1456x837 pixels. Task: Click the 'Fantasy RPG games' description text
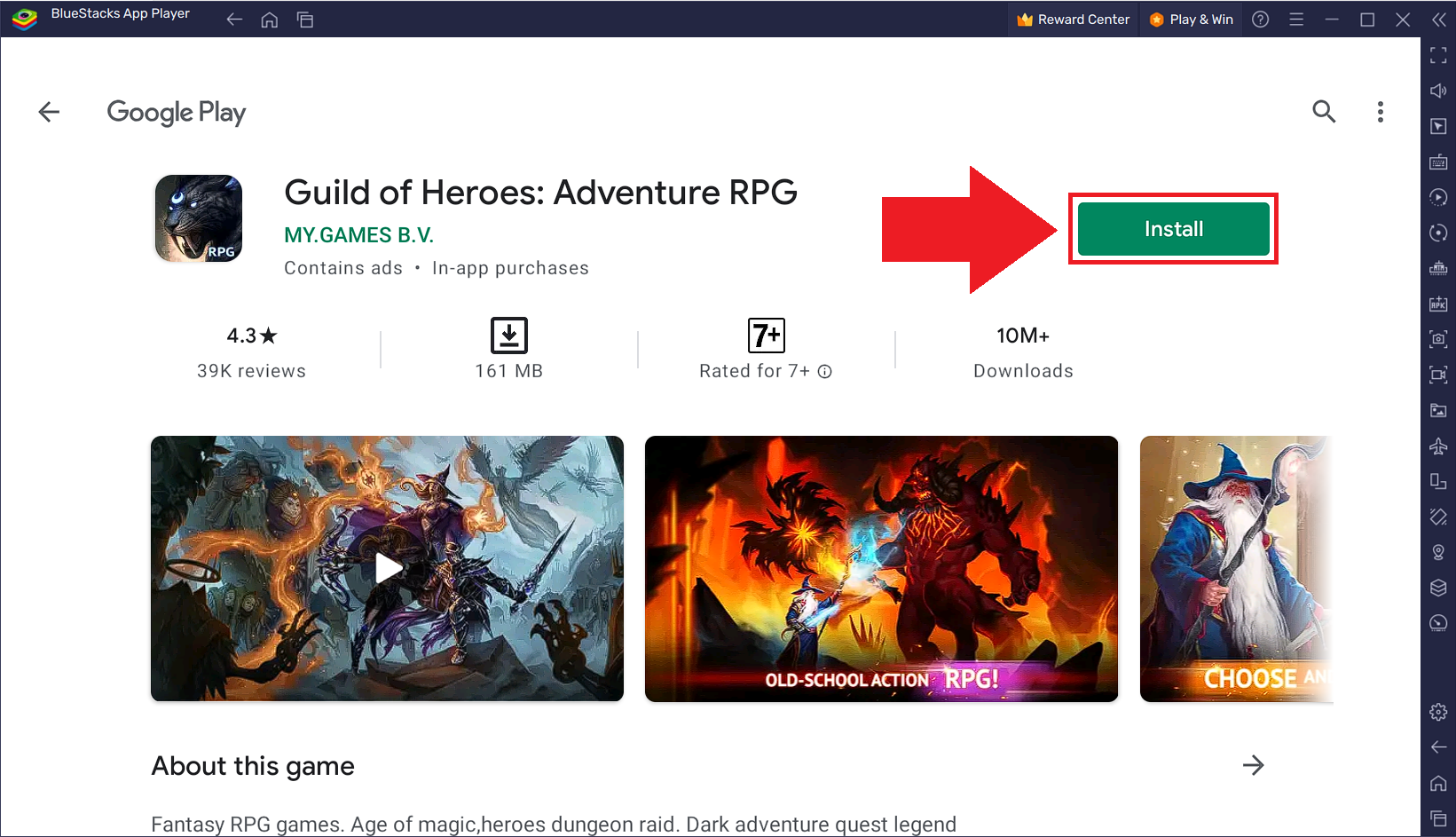[x=554, y=825]
